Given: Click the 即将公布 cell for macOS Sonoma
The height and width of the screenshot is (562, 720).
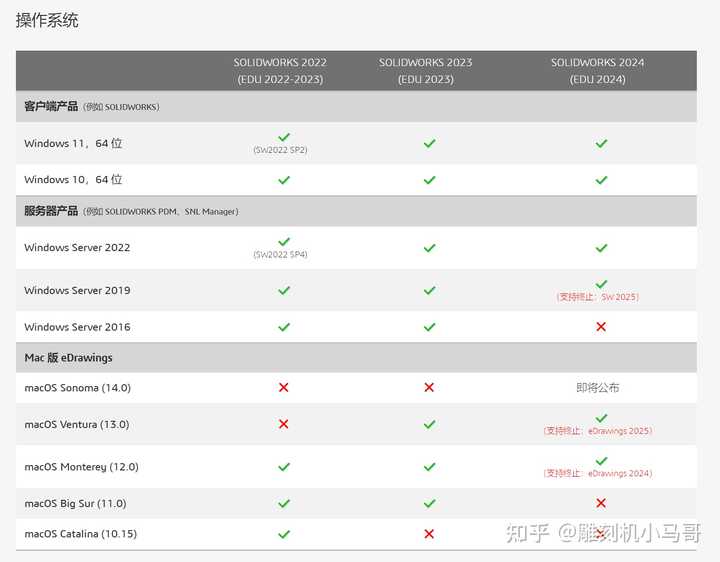Looking at the screenshot, I should click(x=597, y=388).
